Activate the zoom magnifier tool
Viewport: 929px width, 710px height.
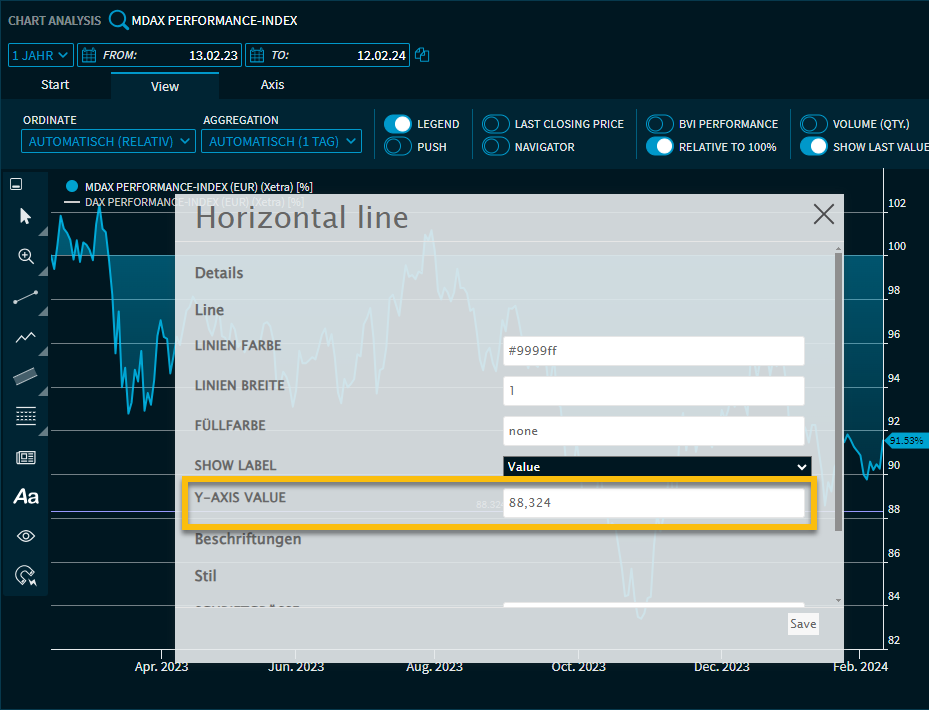pyautogui.click(x=26, y=256)
